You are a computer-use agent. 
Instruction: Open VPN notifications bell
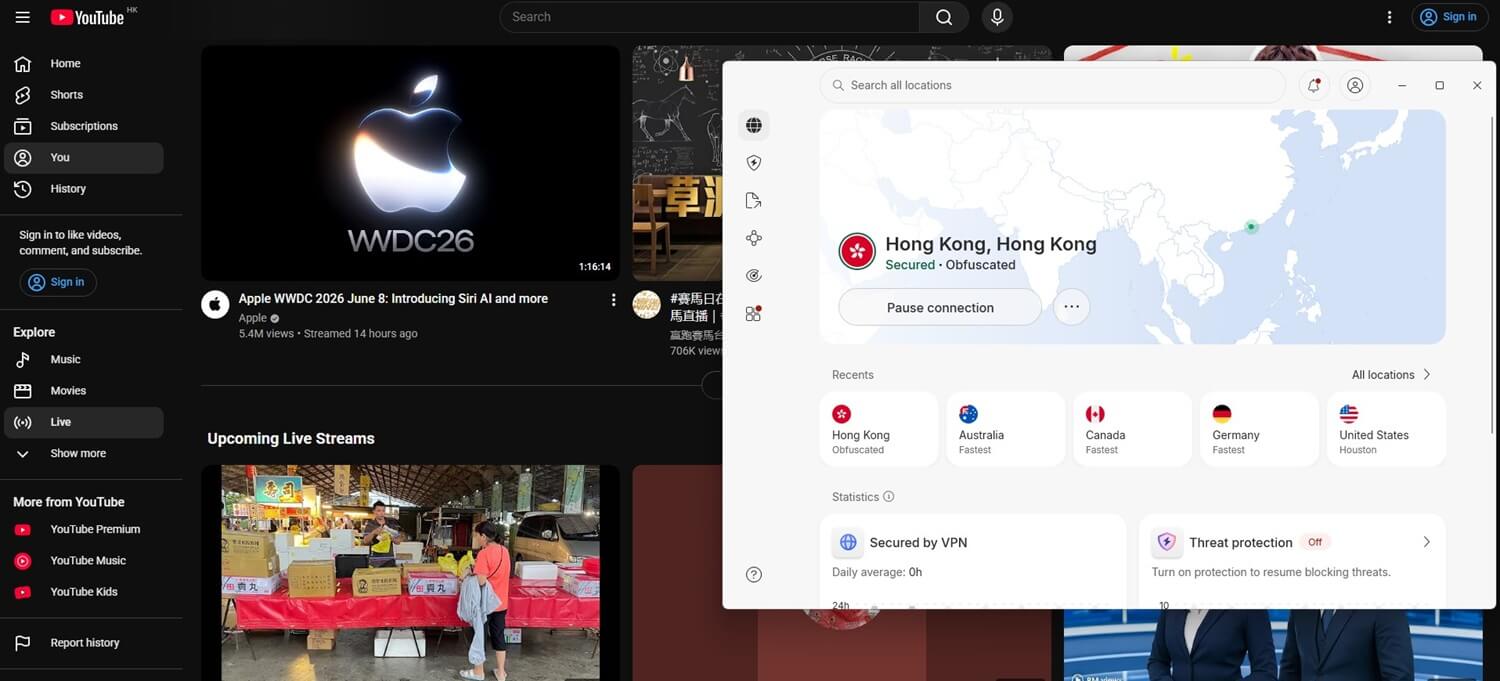[1314, 85]
